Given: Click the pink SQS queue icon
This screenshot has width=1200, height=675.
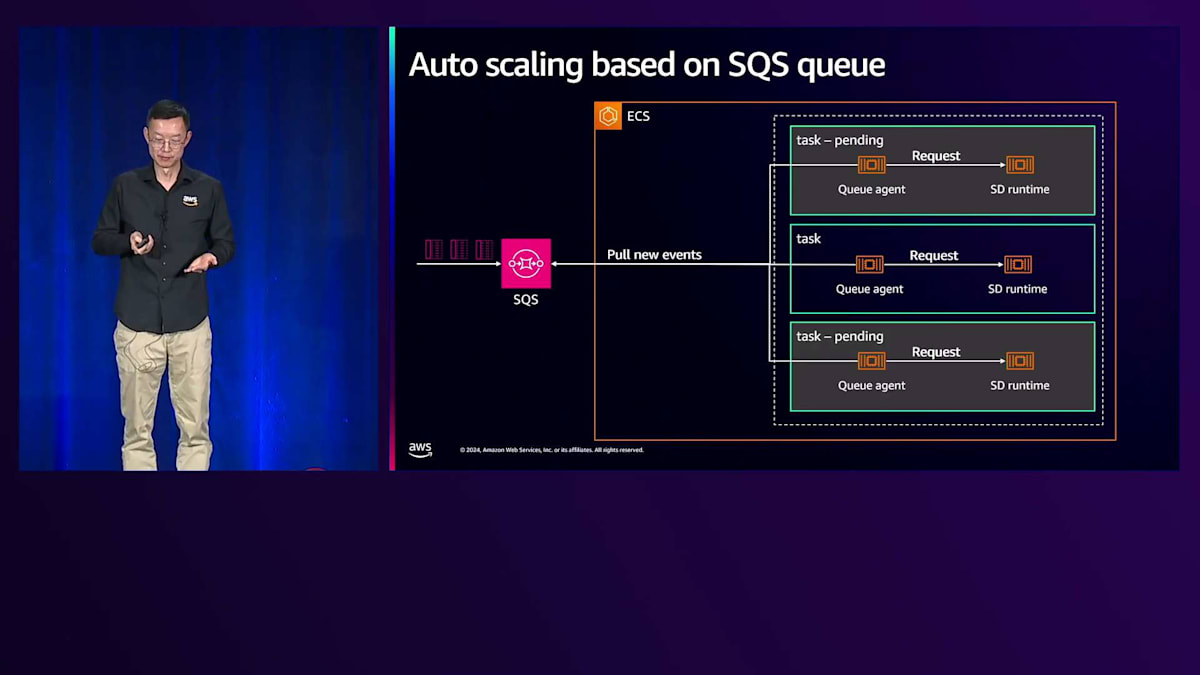Looking at the screenshot, I should [x=526, y=263].
